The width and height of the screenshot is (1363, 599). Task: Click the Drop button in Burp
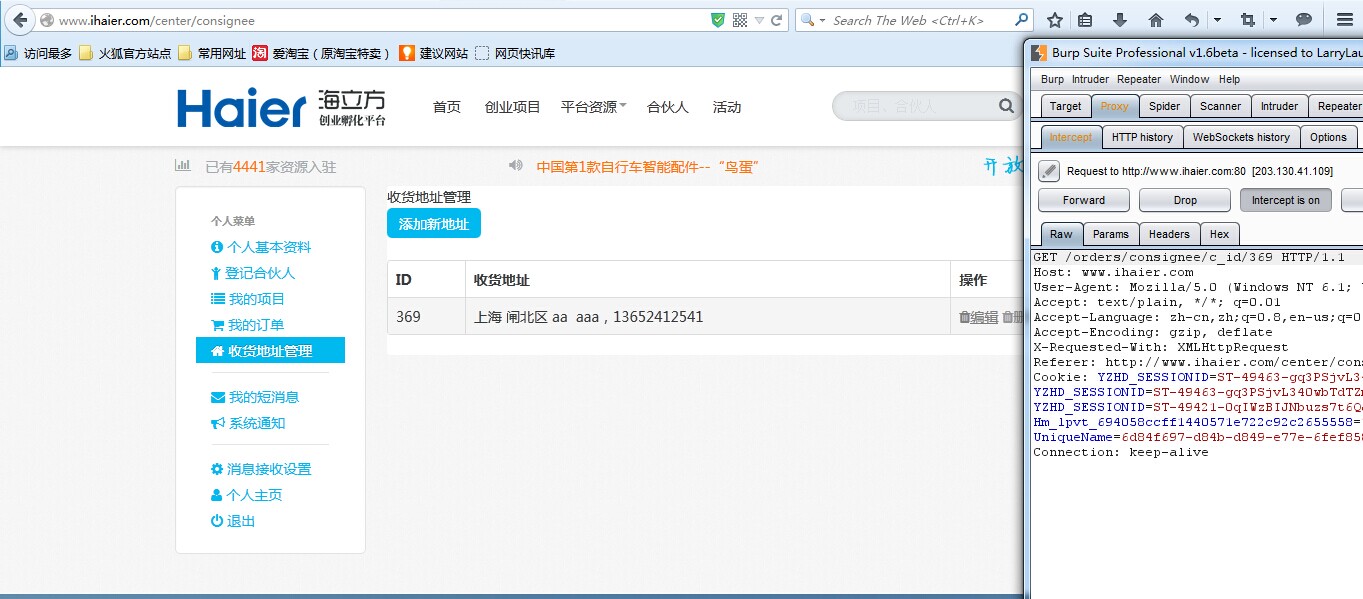1185,200
